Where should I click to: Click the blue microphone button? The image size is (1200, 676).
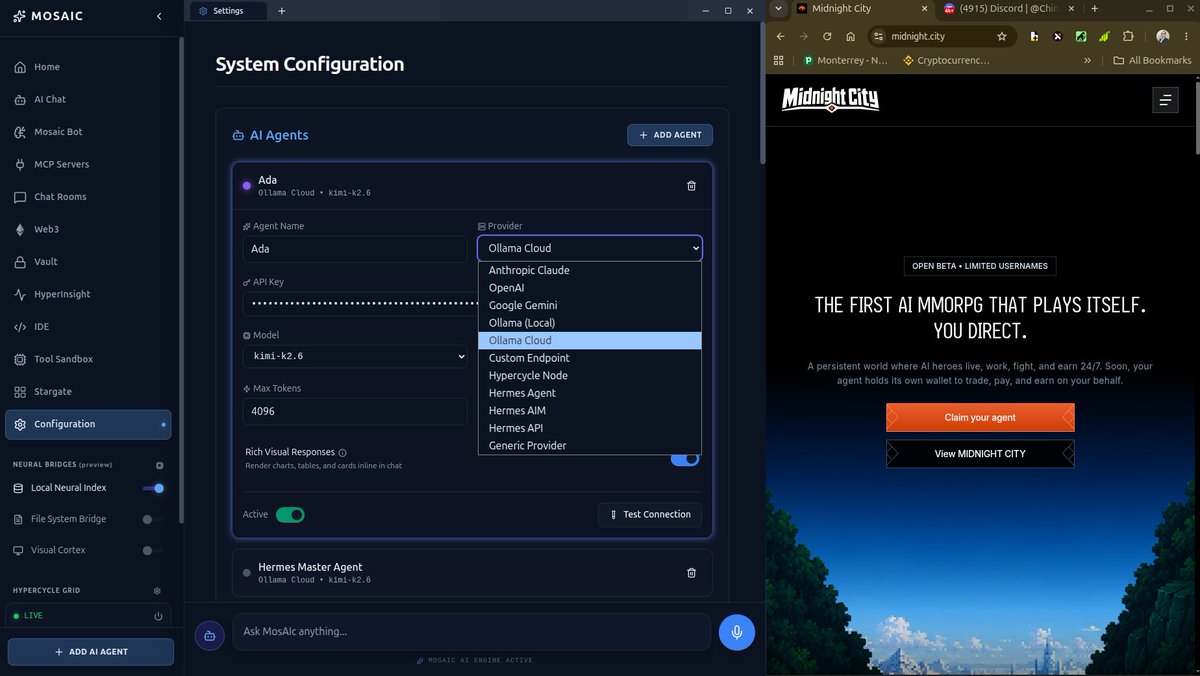click(x=737, y=632)
